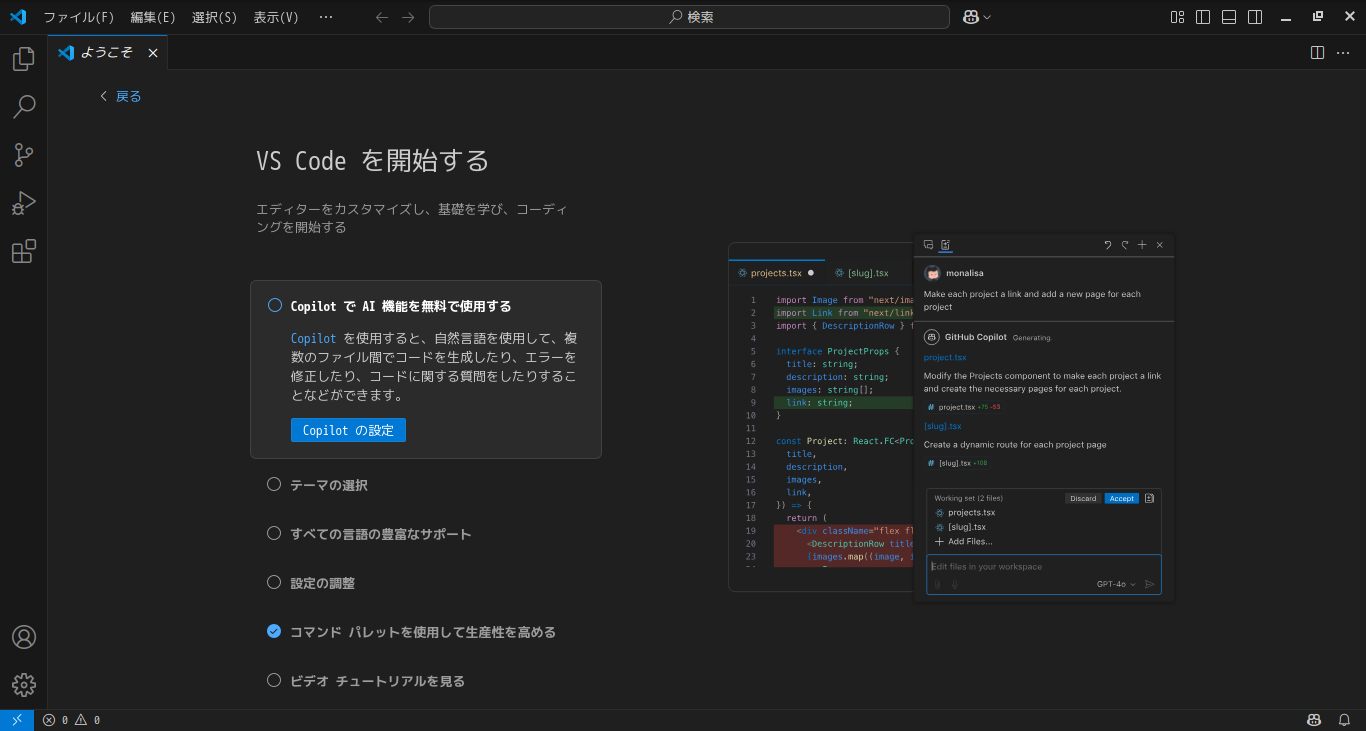
Task: Select the ようこそ tab
Action: 106,53
